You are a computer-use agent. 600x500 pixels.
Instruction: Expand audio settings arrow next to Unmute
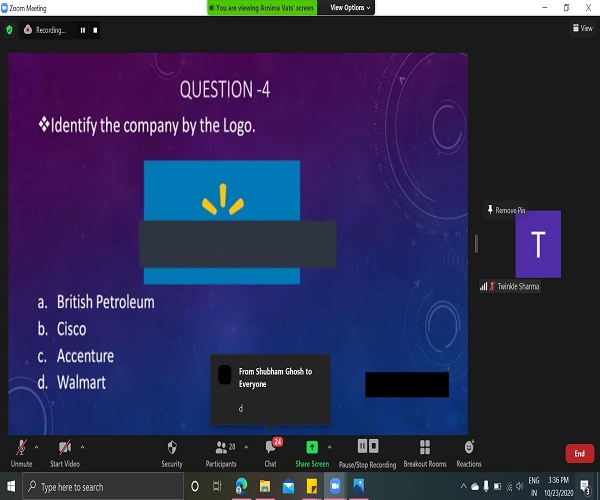(36, 447)
